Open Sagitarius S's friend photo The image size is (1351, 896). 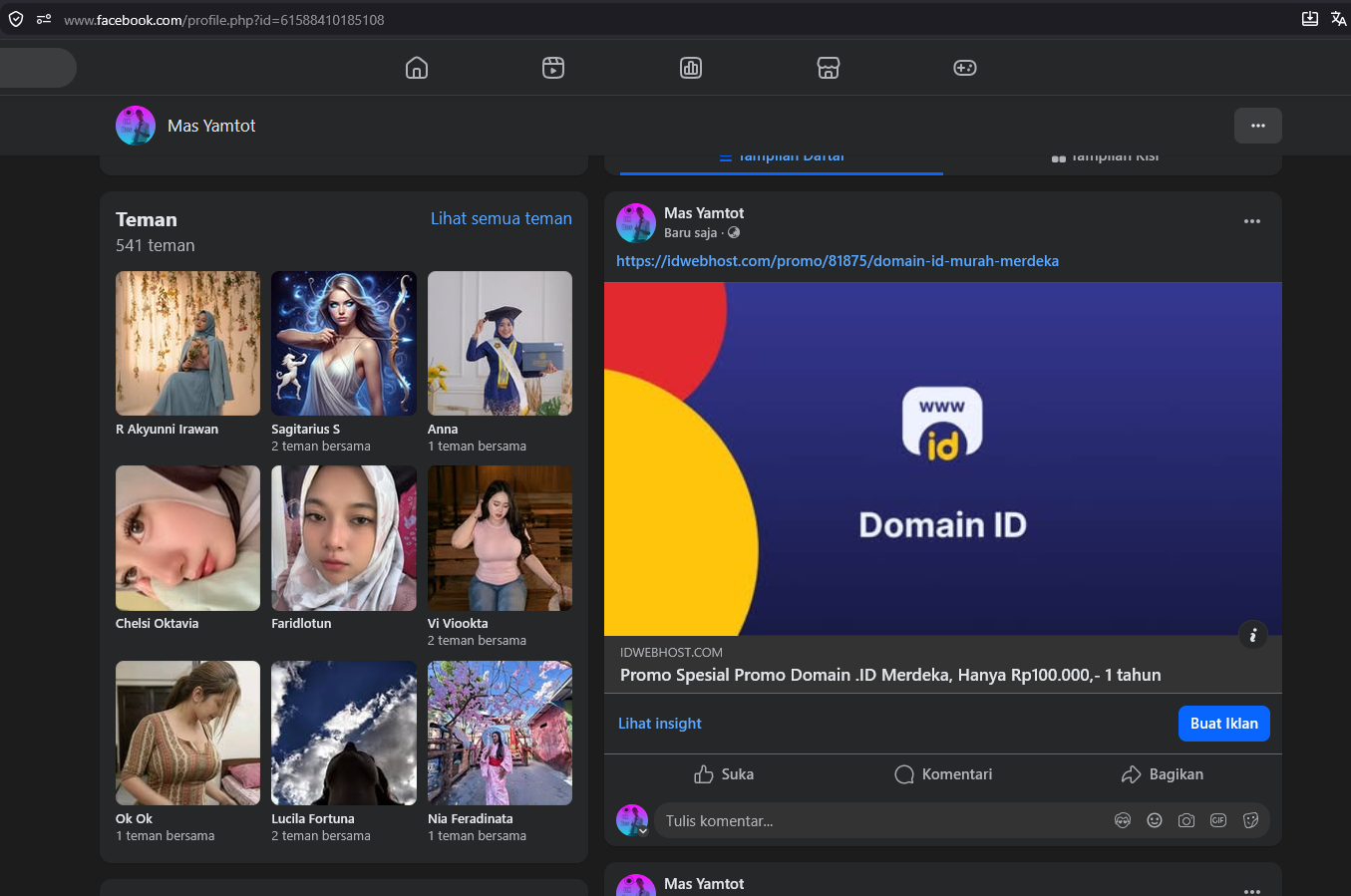tap(344, 343)
